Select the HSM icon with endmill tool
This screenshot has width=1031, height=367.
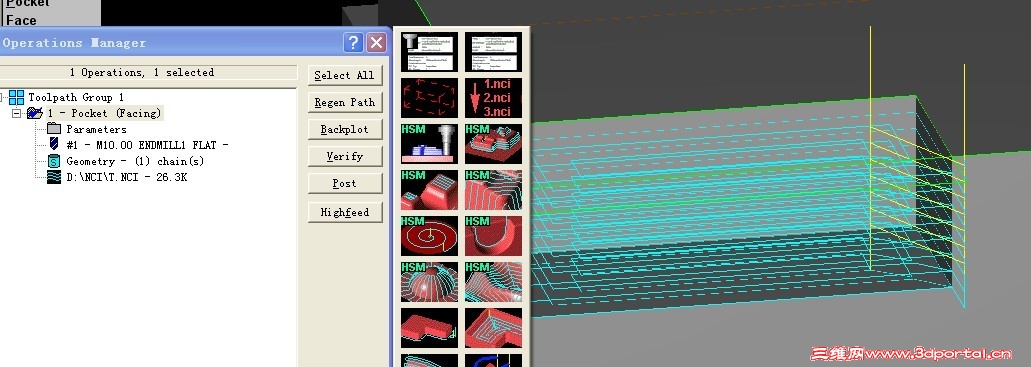click(x=429, y=144)
